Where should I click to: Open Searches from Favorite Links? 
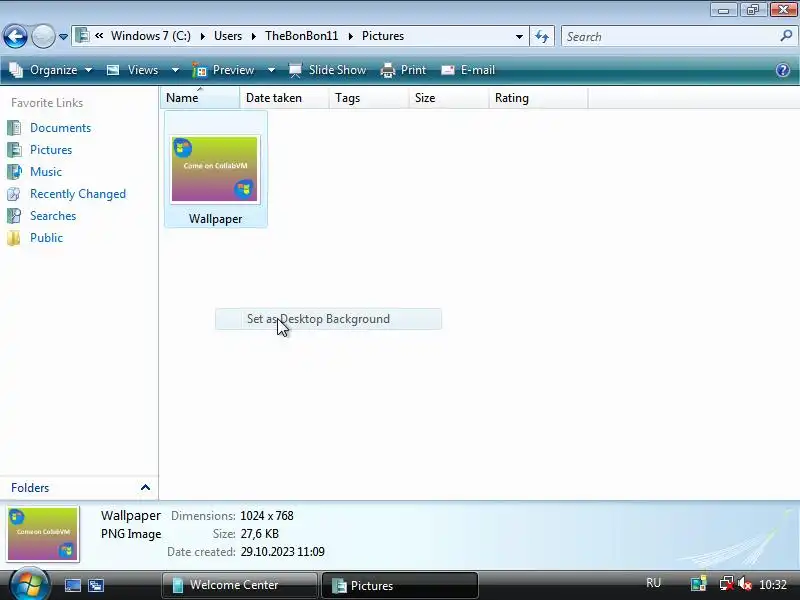53,216
